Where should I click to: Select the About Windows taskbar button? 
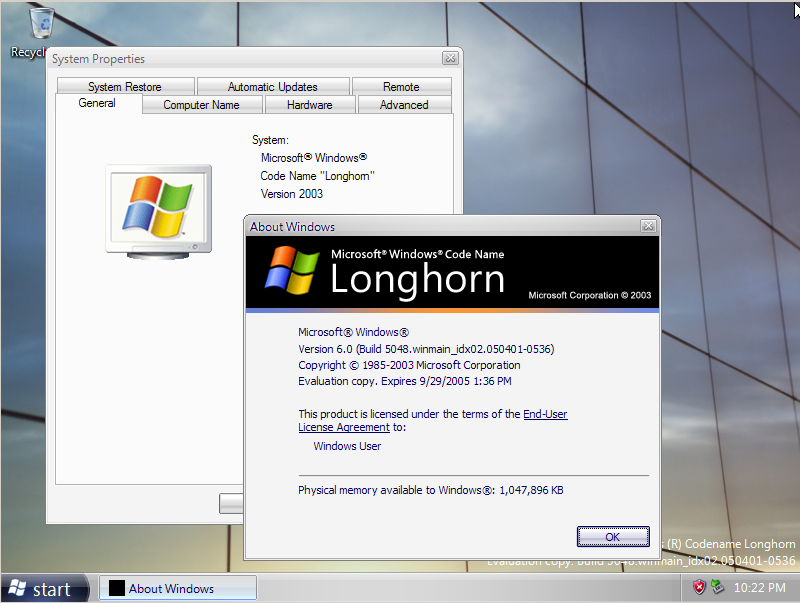click(x=177, y=587)
